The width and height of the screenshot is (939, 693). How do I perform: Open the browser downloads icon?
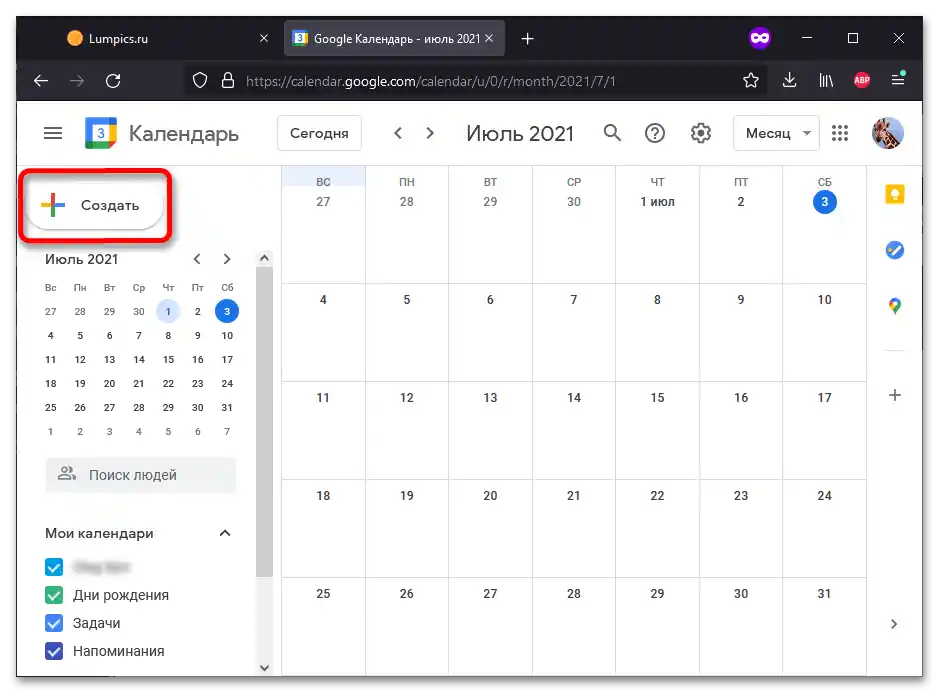point(789,80)
